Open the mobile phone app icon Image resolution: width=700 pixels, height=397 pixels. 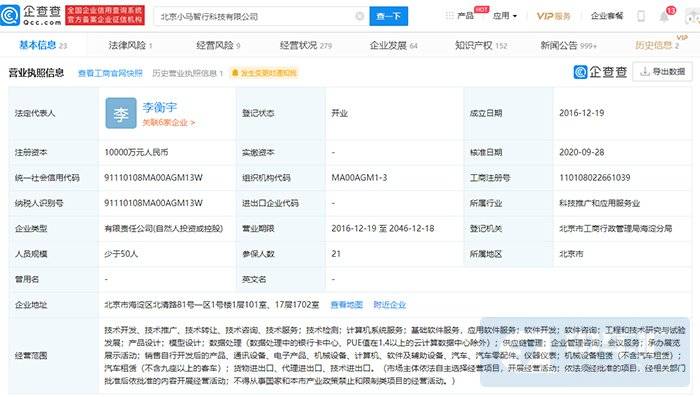click(641, 16)
